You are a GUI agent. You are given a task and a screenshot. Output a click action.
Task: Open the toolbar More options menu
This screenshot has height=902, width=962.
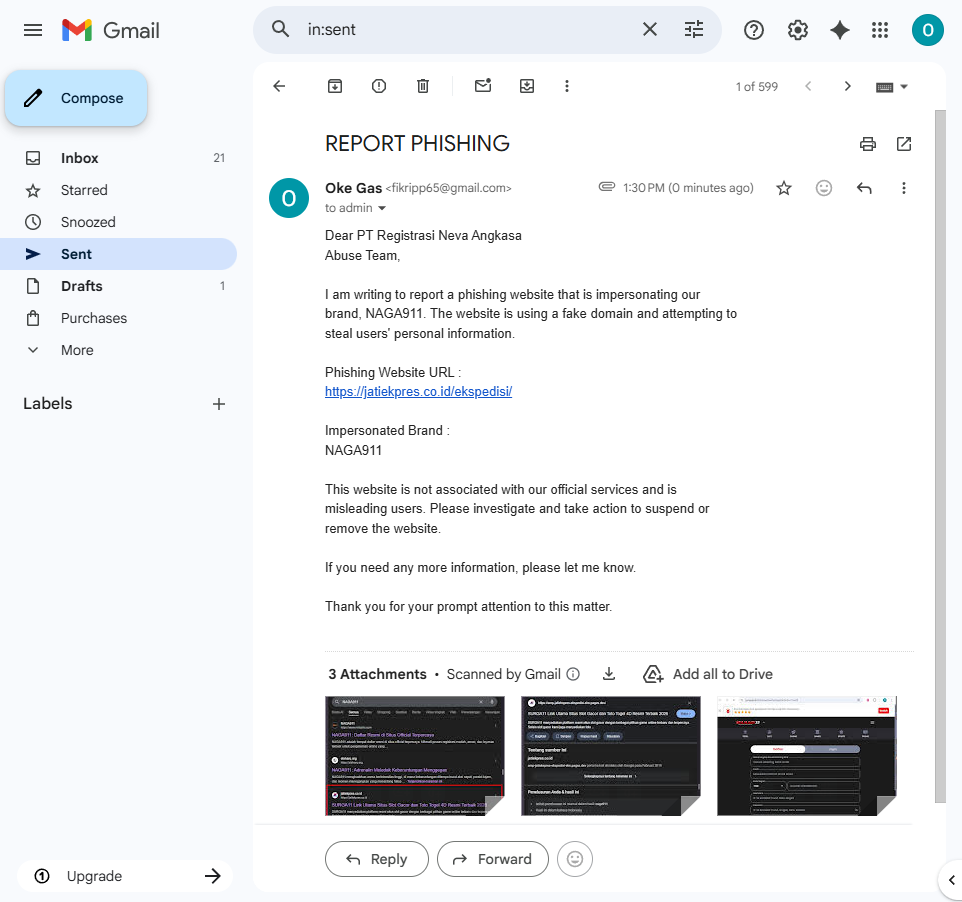point(567,86)
